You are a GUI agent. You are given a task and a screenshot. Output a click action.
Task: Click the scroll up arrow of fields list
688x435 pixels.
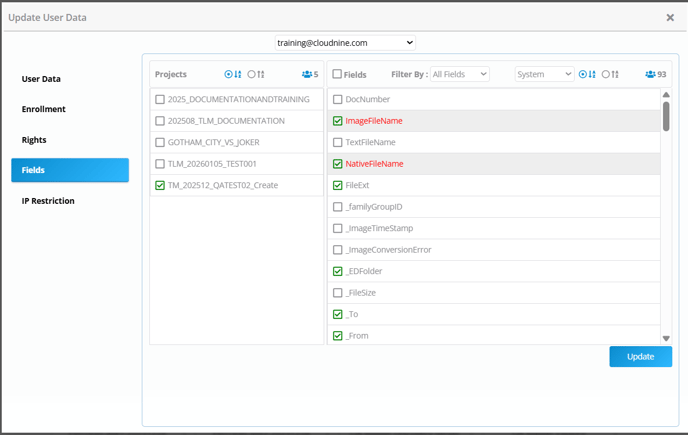tap(666, 94)
